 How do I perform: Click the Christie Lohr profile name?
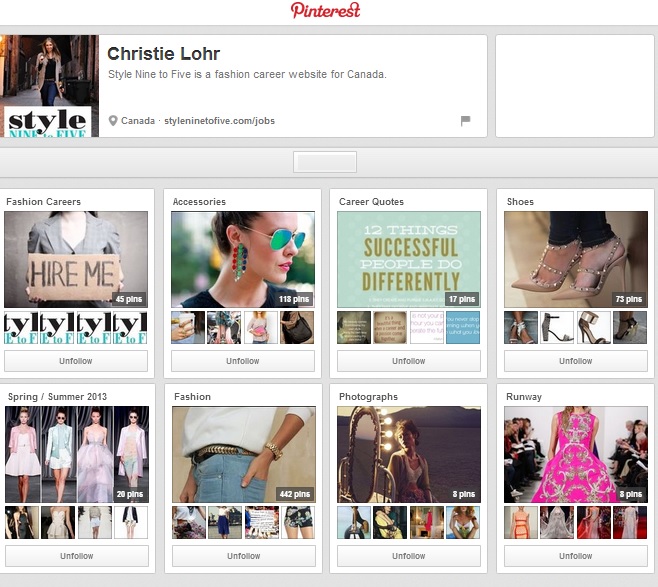point(163,54)
